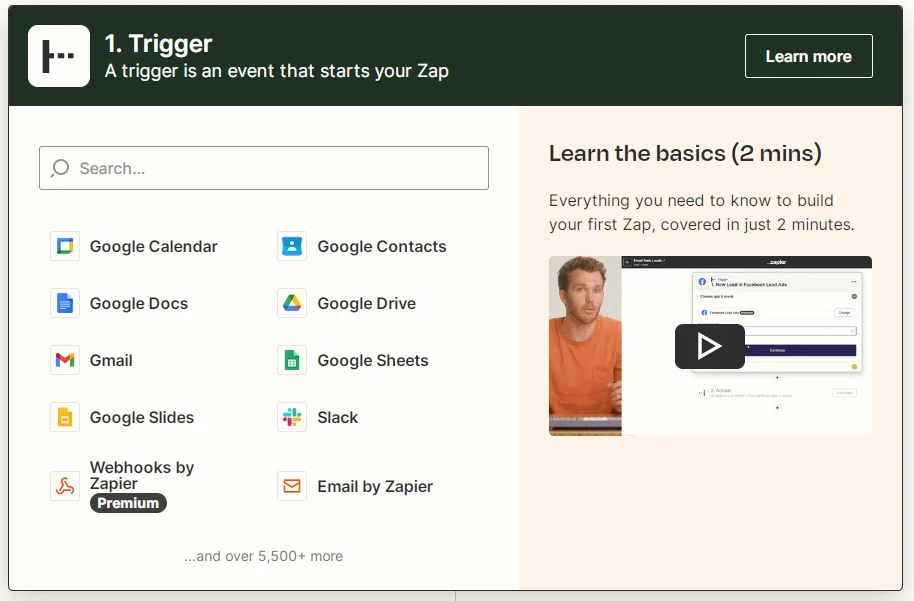This screenshot has width=914, height=601.
Task: Focus the trigger app search field
Action: (x=263, y=167)
